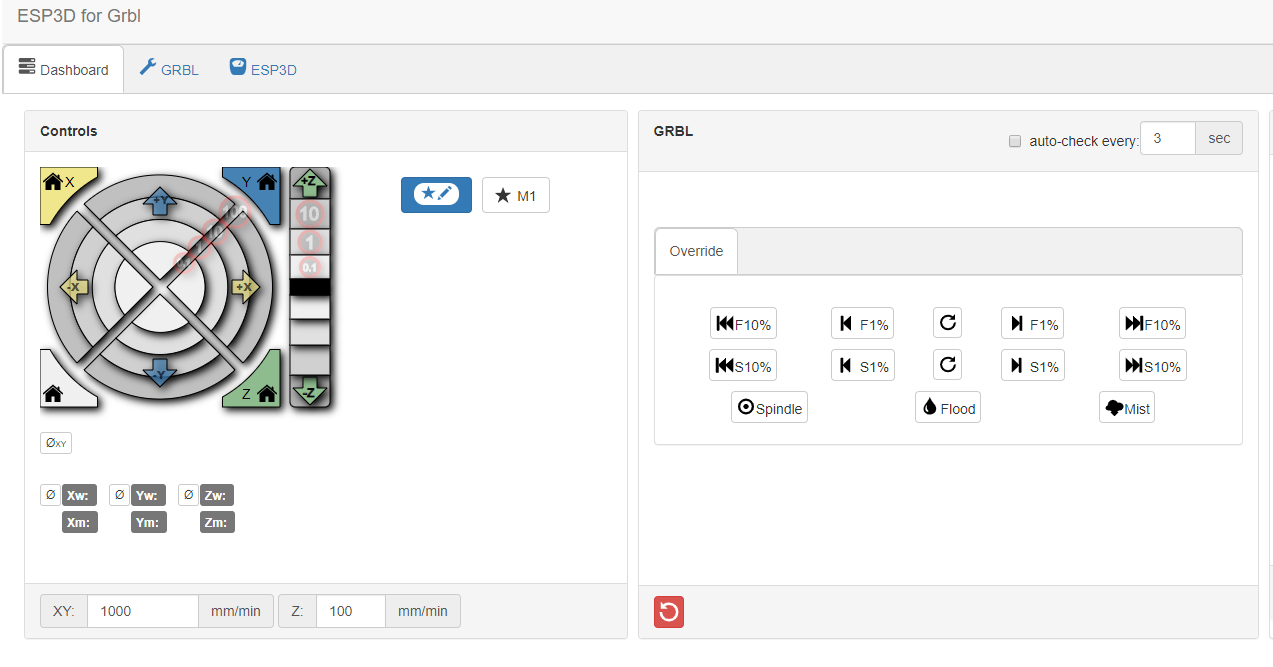Toggle Flood coolant
1273x667 pixels.
(947, 407)
